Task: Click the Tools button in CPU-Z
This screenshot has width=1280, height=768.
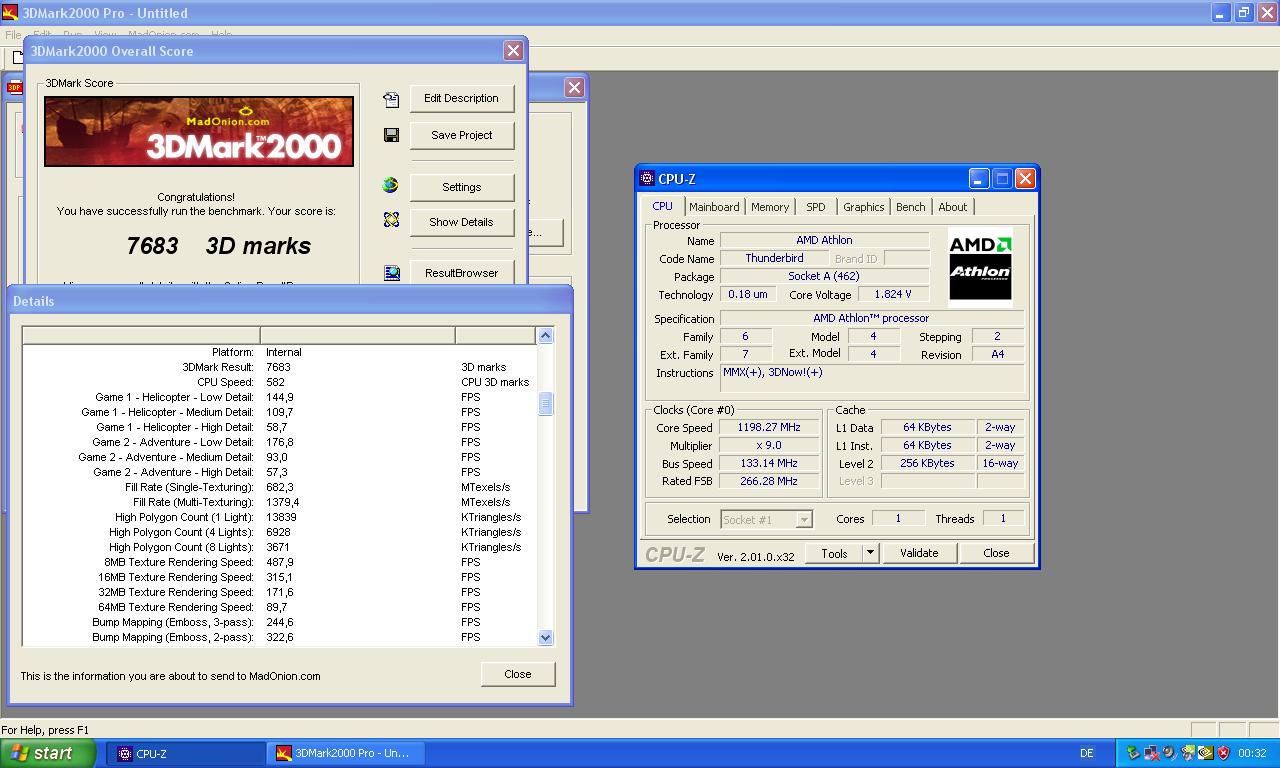Action: point(834,553)
